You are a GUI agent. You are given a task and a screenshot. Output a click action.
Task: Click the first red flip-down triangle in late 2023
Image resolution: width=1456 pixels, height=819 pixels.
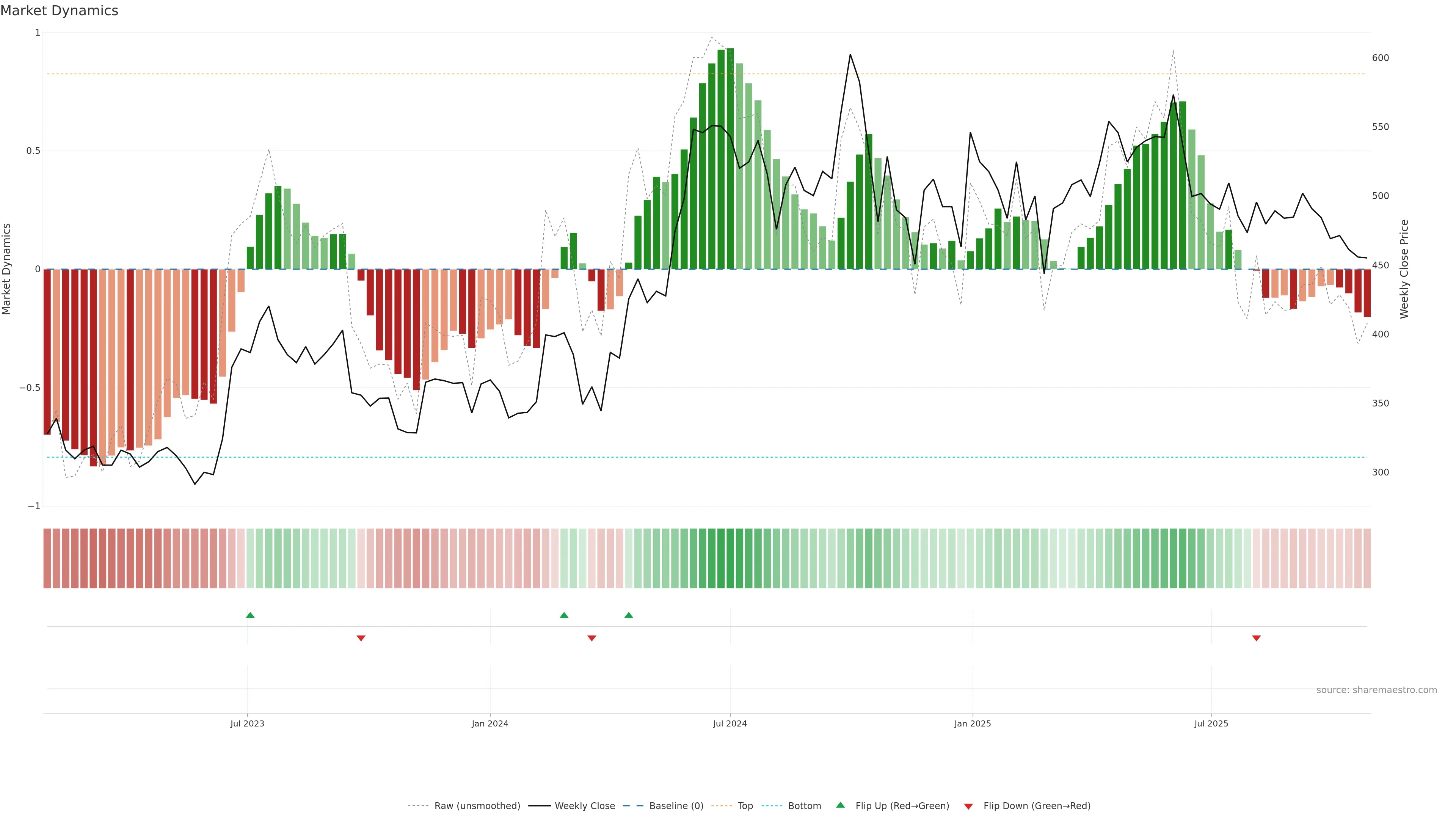[x=361, y=638]
